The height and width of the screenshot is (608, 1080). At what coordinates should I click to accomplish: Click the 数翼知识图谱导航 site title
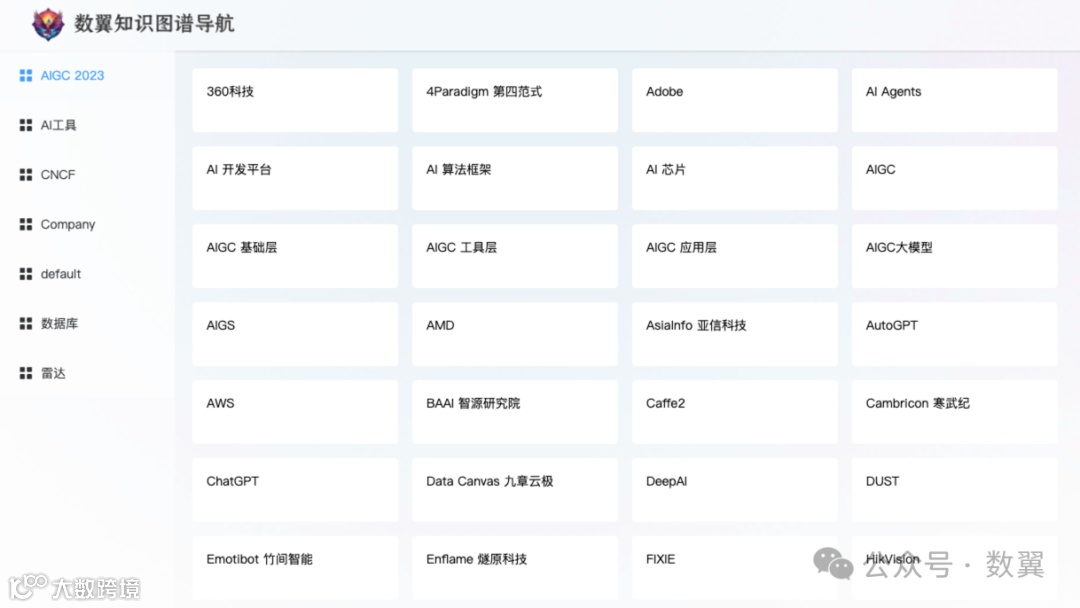coord(154,23)
